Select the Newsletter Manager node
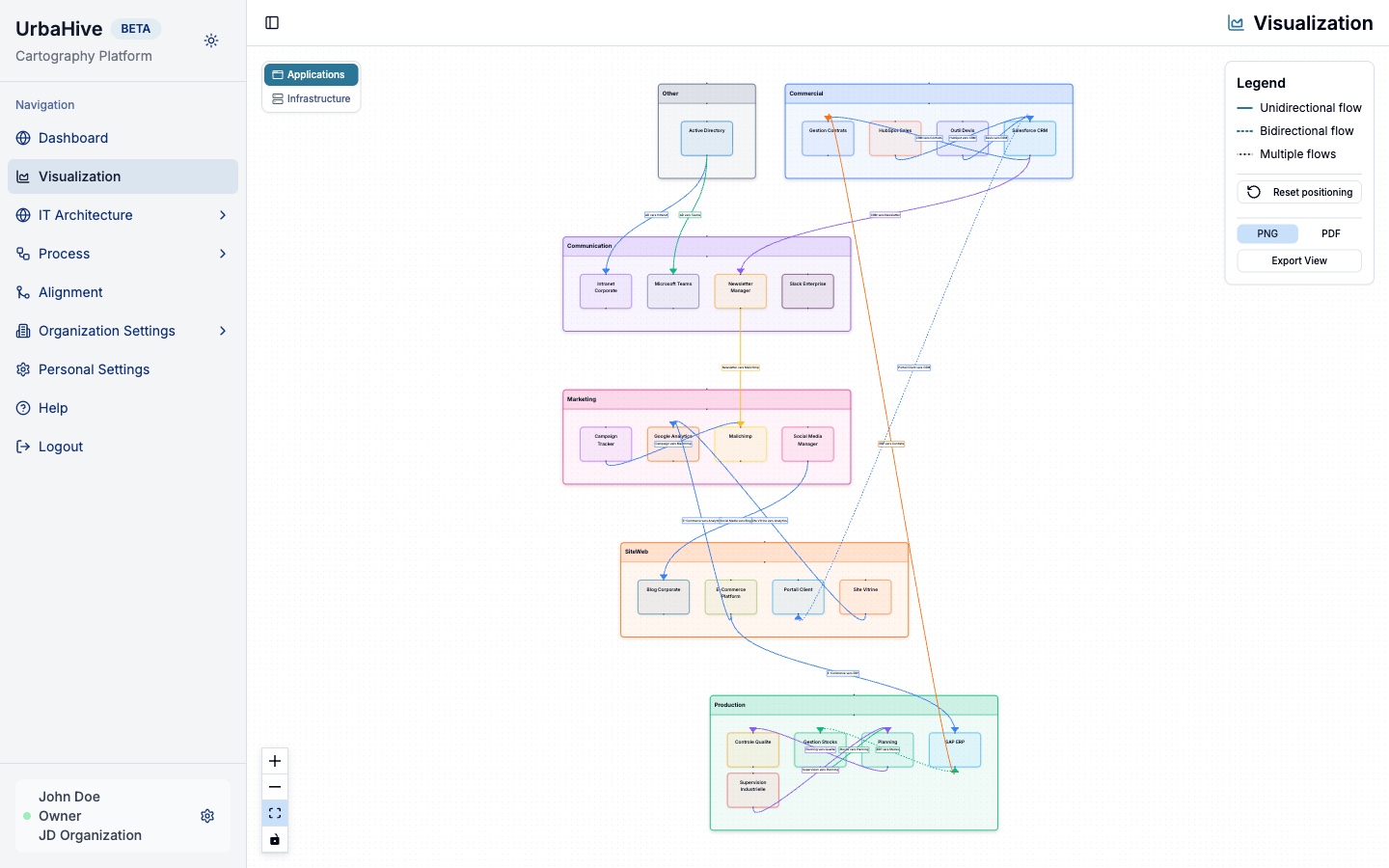Viewport: 1389px width, 868px height. 741,291
